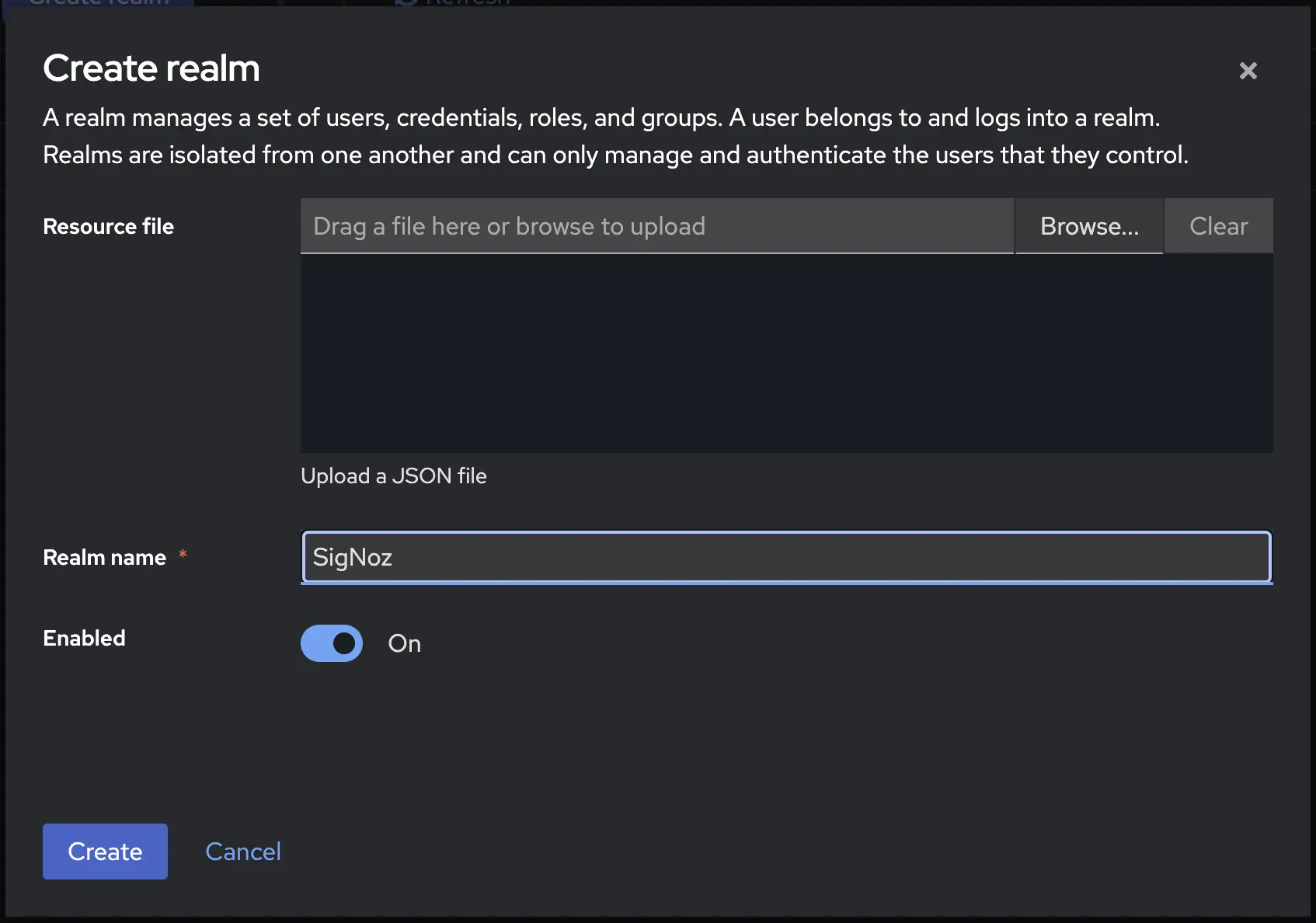
Task: Click the Cancel link
Action: tap(243, 852)
